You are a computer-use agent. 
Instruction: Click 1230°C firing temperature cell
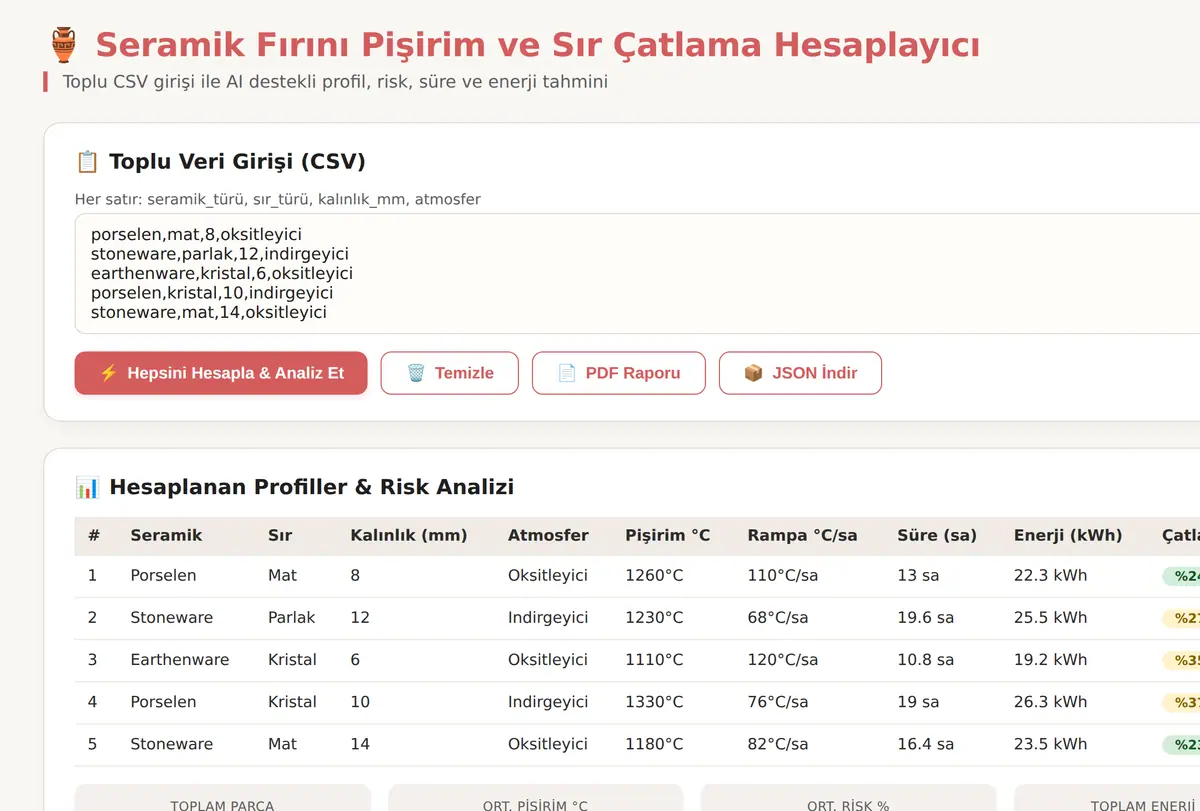(655, 618)
